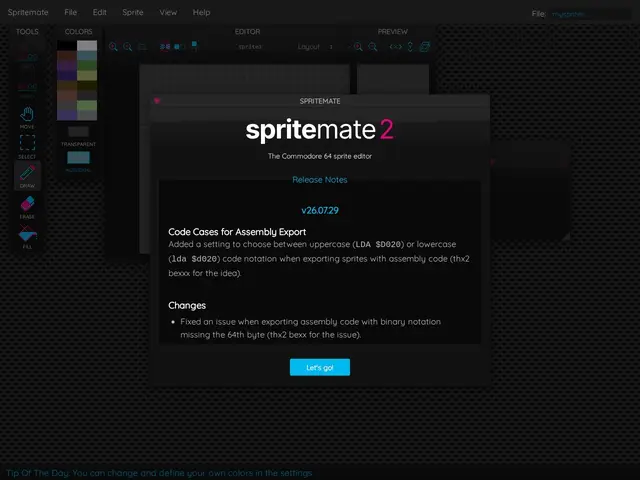640x480 pixels.
Task: Select the Draw pencil tool
Action: [x=27, y=176]
